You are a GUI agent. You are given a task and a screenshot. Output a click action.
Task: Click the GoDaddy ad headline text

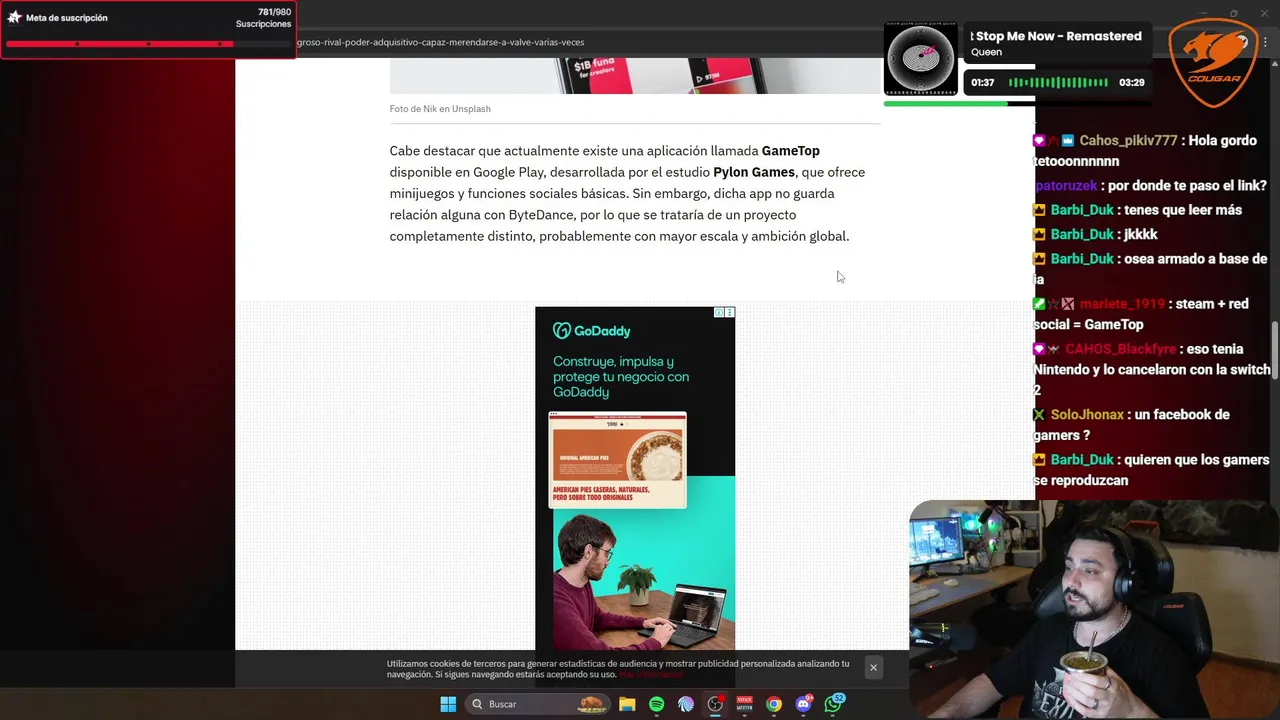621,377
